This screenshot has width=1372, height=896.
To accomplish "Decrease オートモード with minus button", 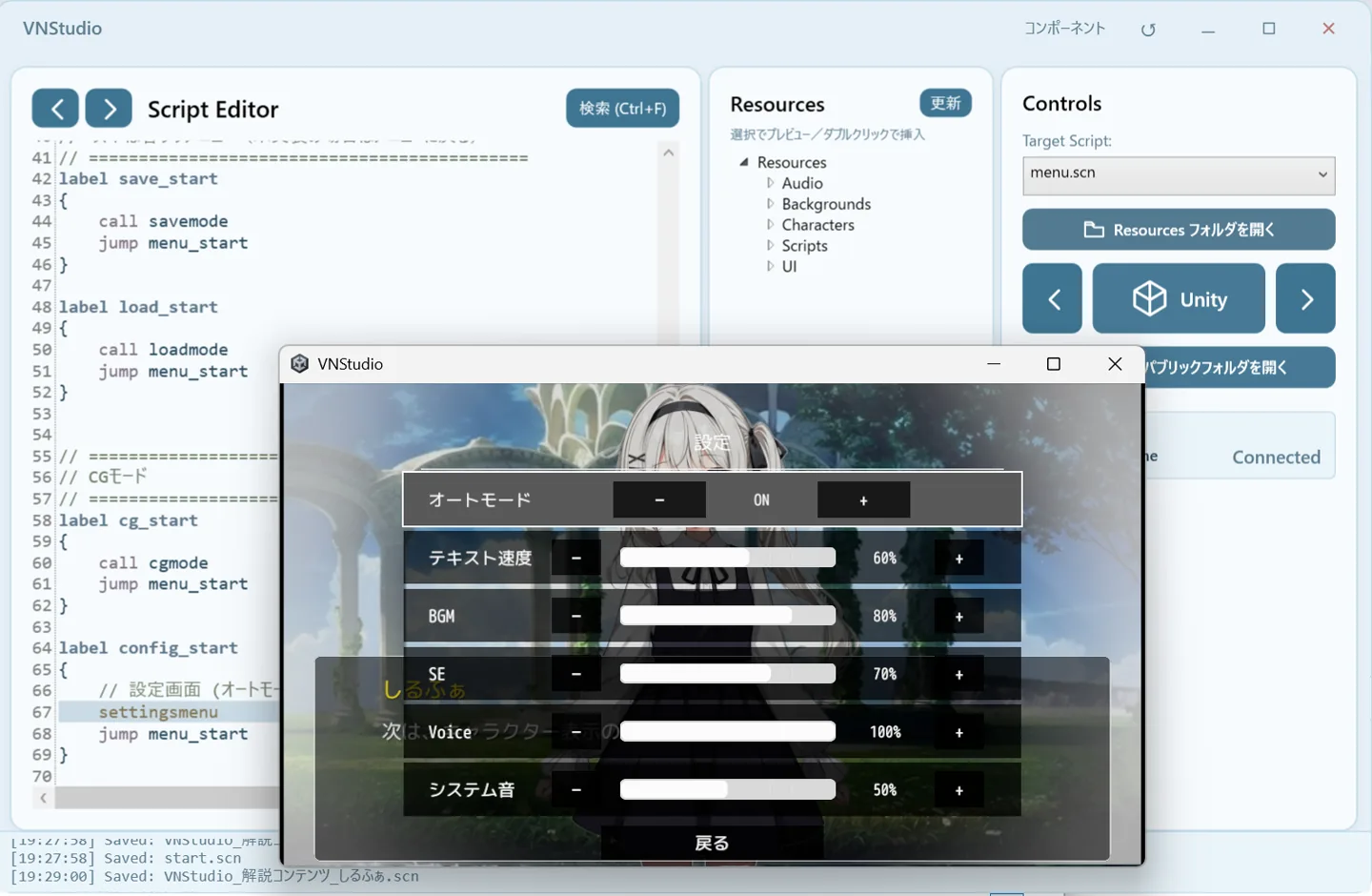I will 659,499.
